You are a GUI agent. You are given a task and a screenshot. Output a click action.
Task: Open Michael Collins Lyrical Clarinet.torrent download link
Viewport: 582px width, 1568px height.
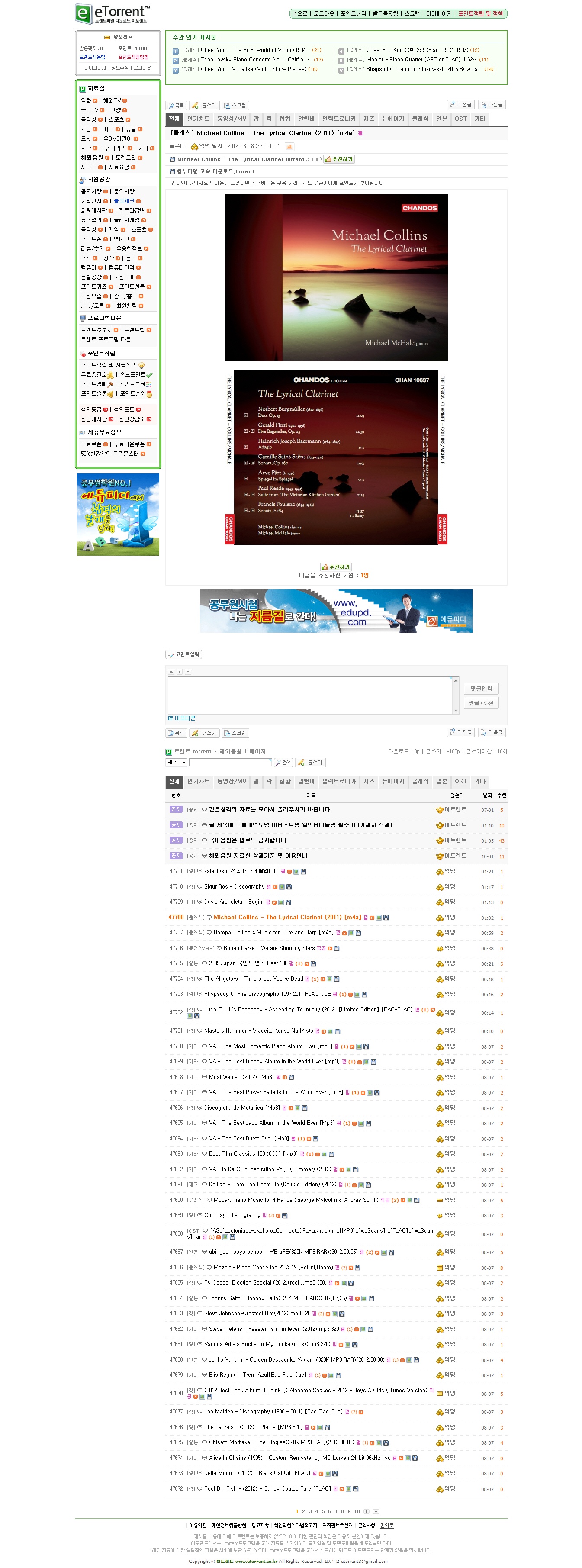(241, 159)
